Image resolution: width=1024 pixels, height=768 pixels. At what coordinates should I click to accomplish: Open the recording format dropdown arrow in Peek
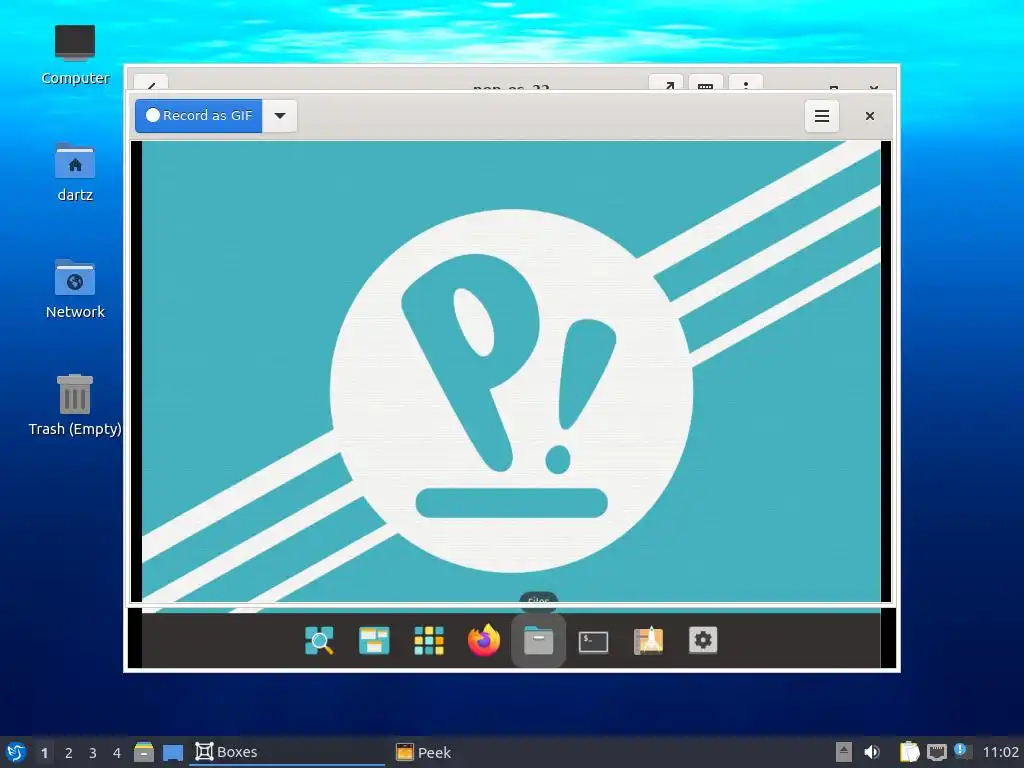tap(280, 116)
